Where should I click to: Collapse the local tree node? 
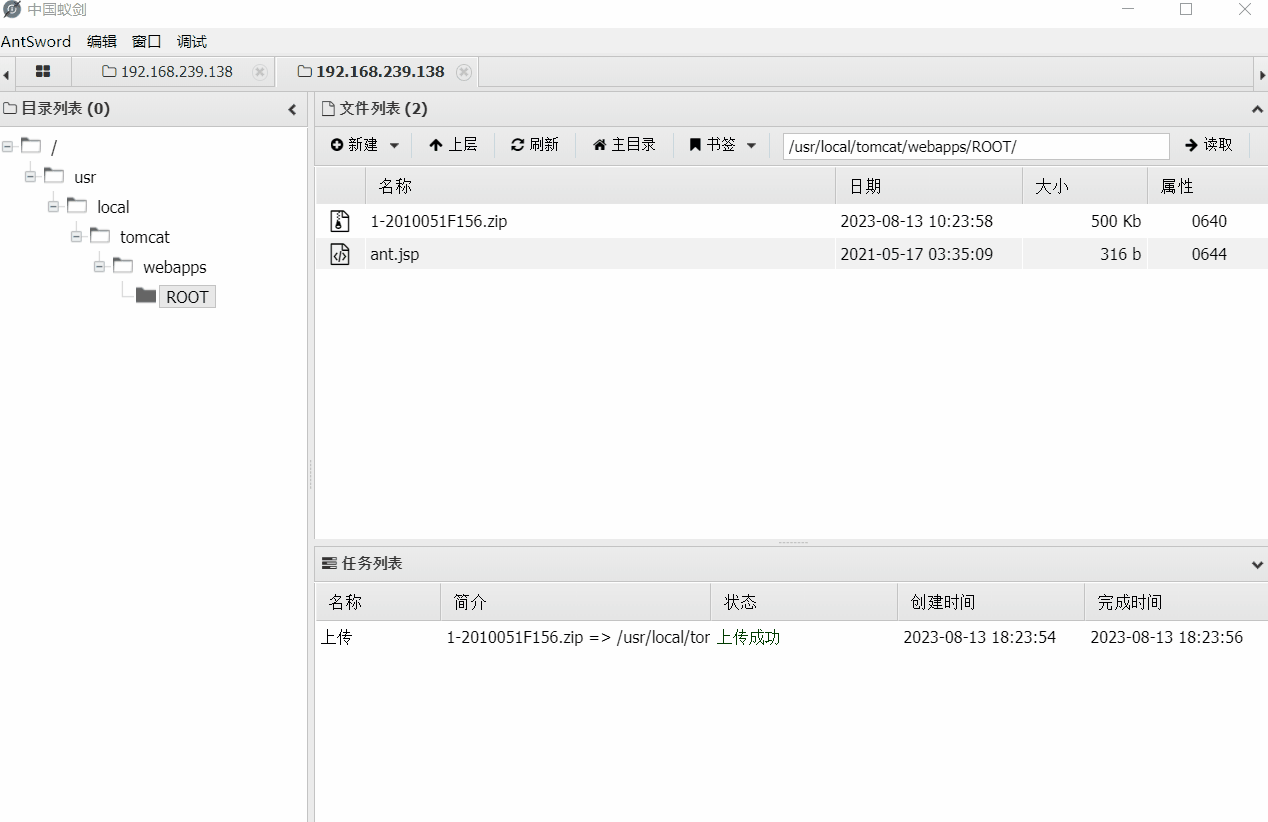pyautogui.click(x=54, y=207)
